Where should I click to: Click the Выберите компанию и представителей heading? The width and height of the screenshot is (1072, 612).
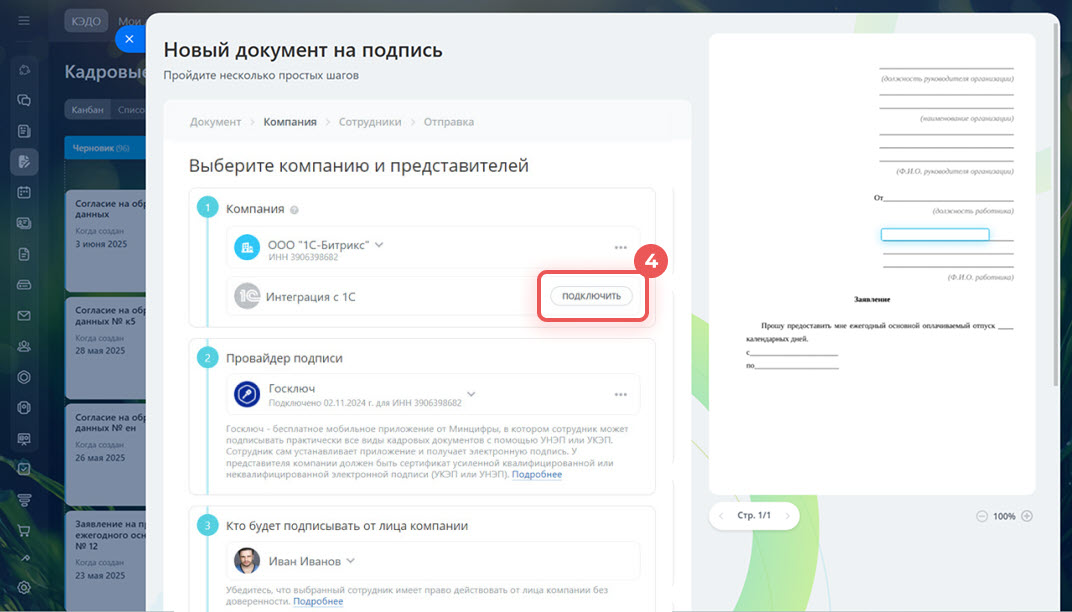click(359, 165)
